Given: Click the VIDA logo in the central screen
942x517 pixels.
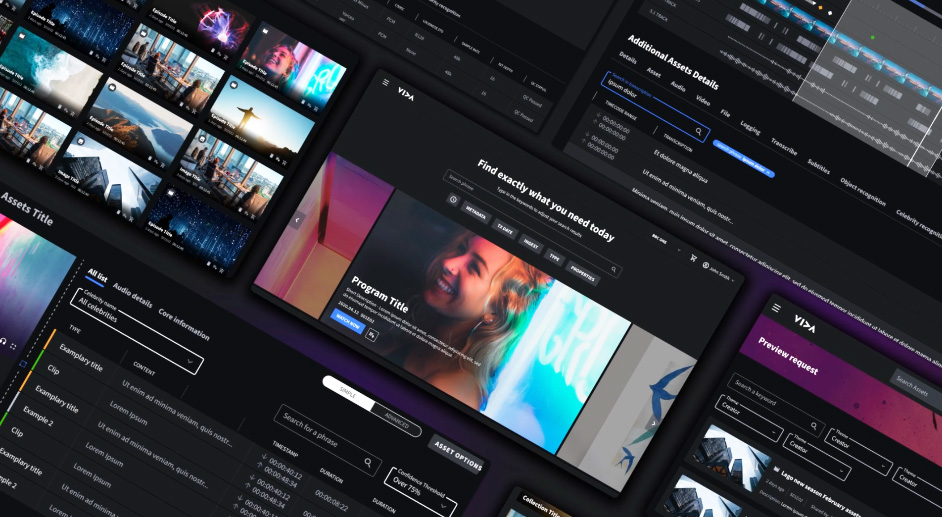Looking at the screenshot, I should click(x=406, y=94).
